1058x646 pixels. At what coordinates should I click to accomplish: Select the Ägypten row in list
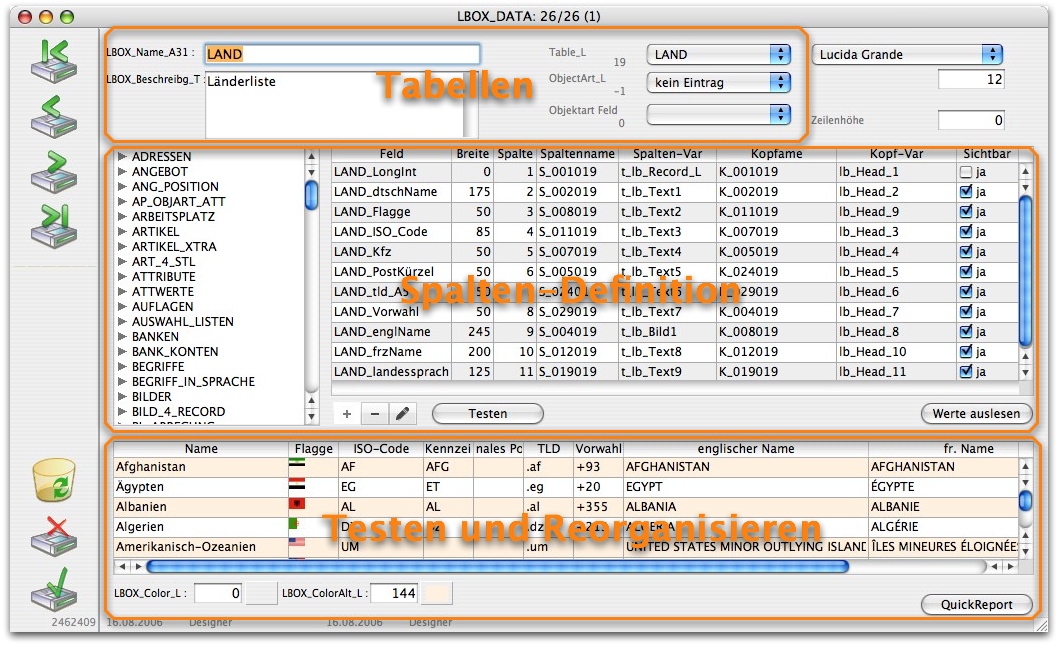pyautogui.click(x=565, y=487)
